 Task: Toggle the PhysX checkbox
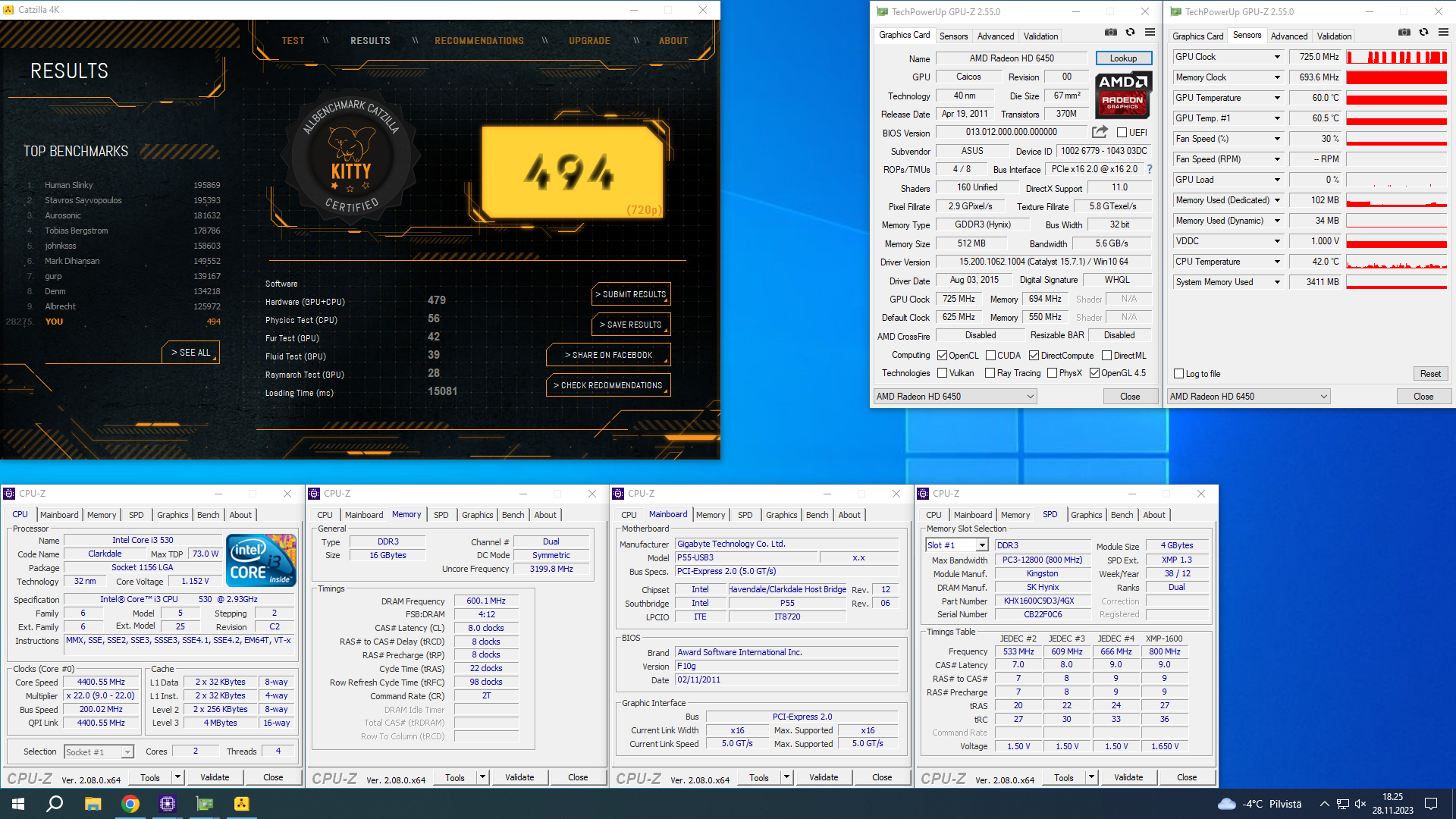coord(1052,373)
